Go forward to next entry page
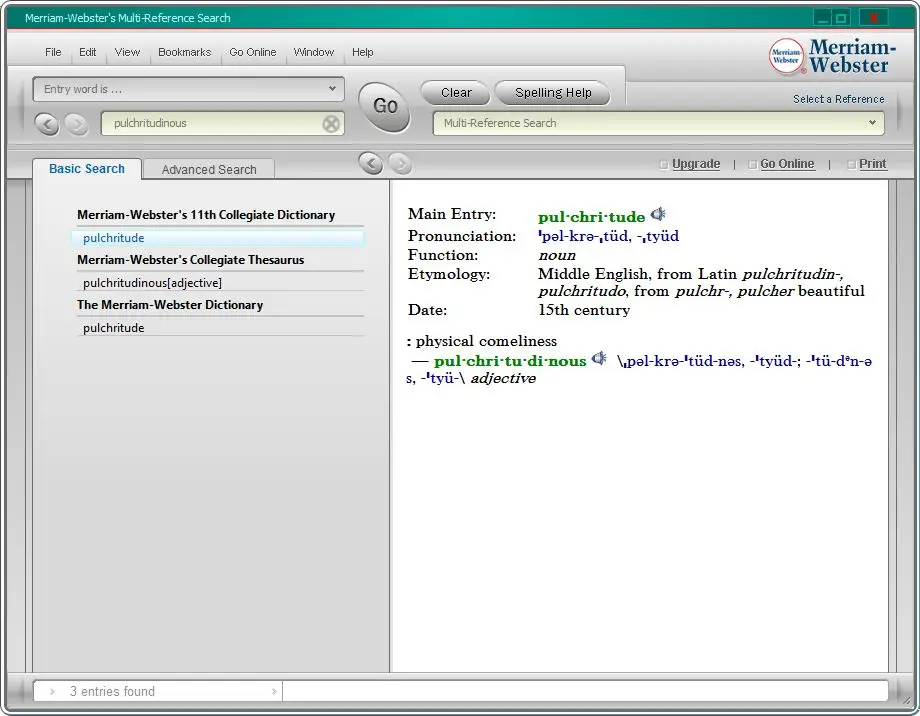 tap(400, 163)
